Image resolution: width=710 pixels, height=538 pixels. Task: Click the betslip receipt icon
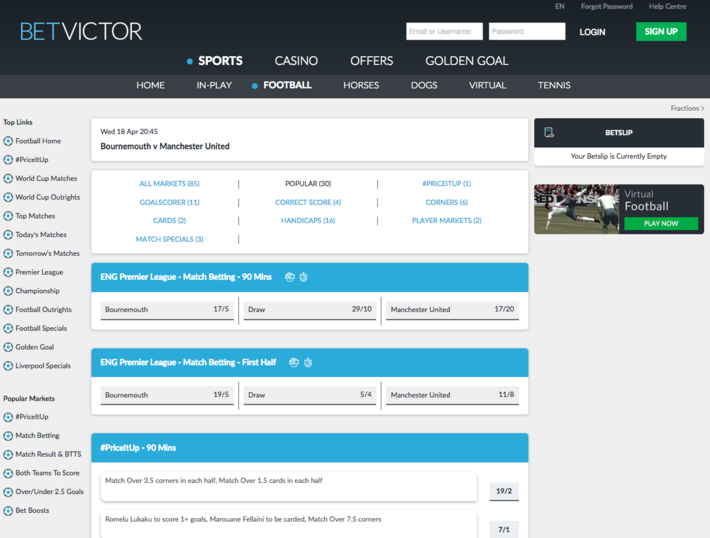(549, 132)
